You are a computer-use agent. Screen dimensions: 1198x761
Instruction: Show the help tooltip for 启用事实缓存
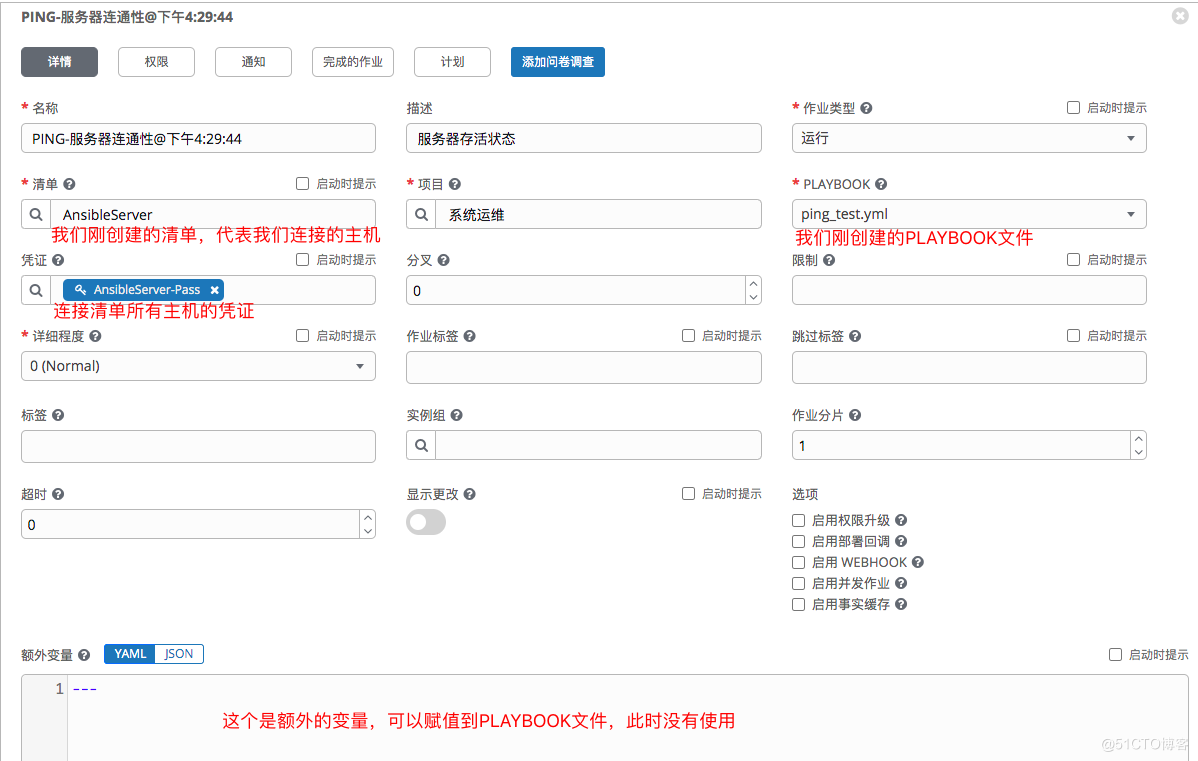click(x=901, y=604)
